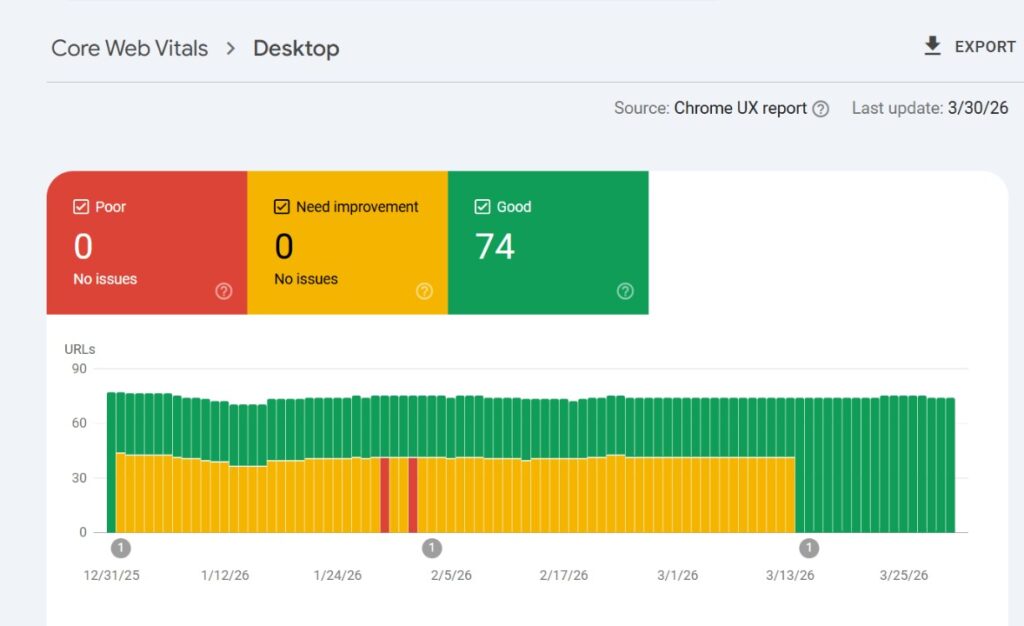Click the first red Poor bar in chart
This screenshot has height=626, width=1024.
pyautogui.click(x=384, y=495)
